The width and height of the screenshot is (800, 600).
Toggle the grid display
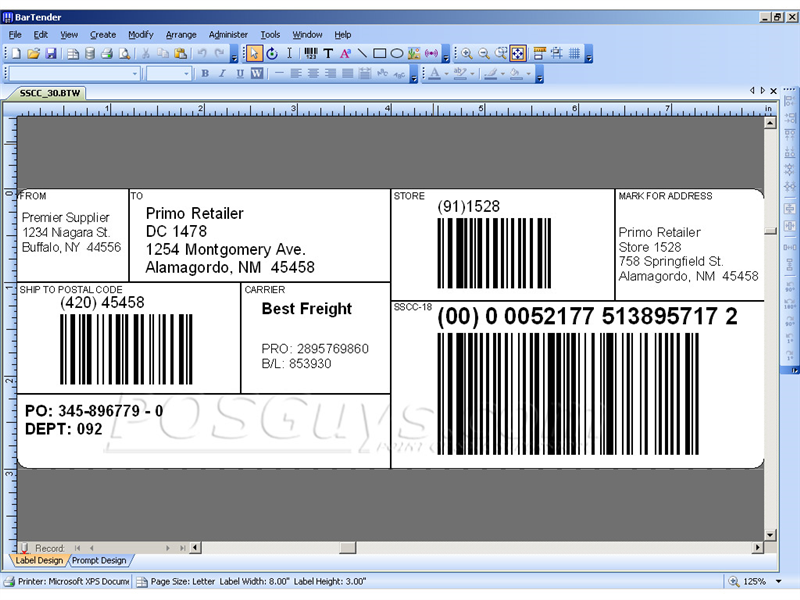click(574, 54)
